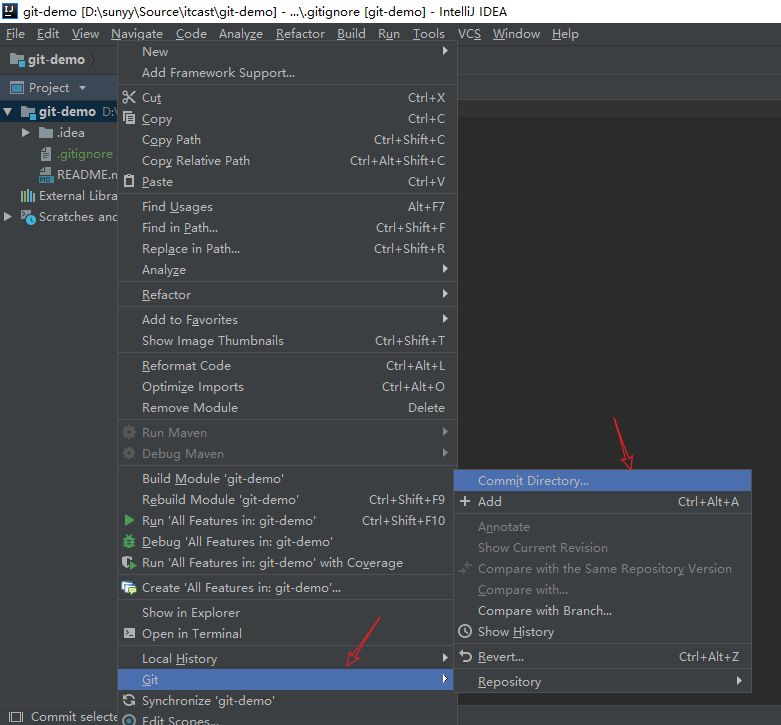Select Commit Directory... from Git submenu
Viewport: 781px width, 725px height.
(533, 481)
